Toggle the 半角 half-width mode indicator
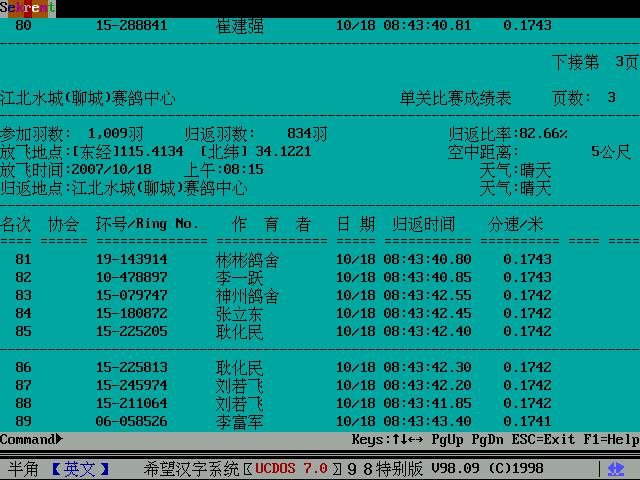640x480 pixels. (x=24, y=468)
